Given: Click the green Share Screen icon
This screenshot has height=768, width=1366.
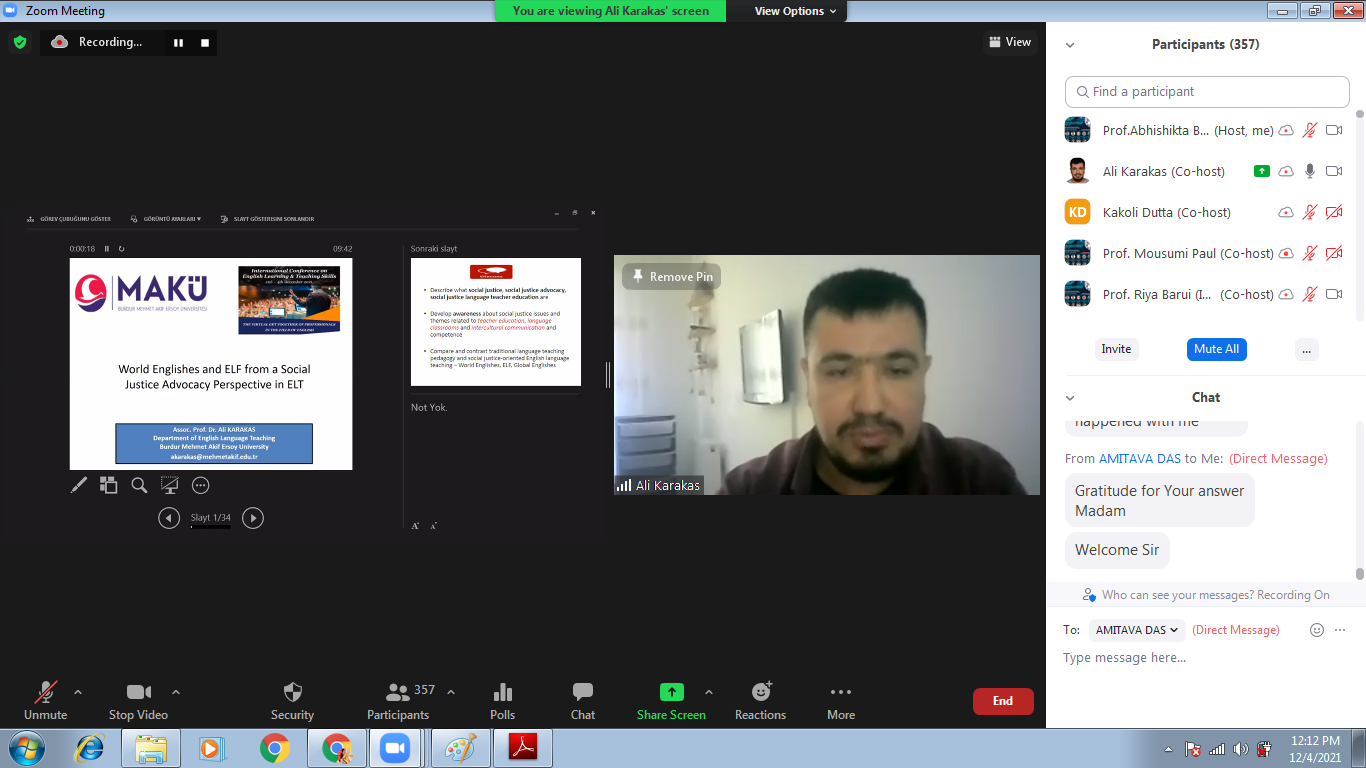Looking at the screenshot, I should (x=671, y=692).
